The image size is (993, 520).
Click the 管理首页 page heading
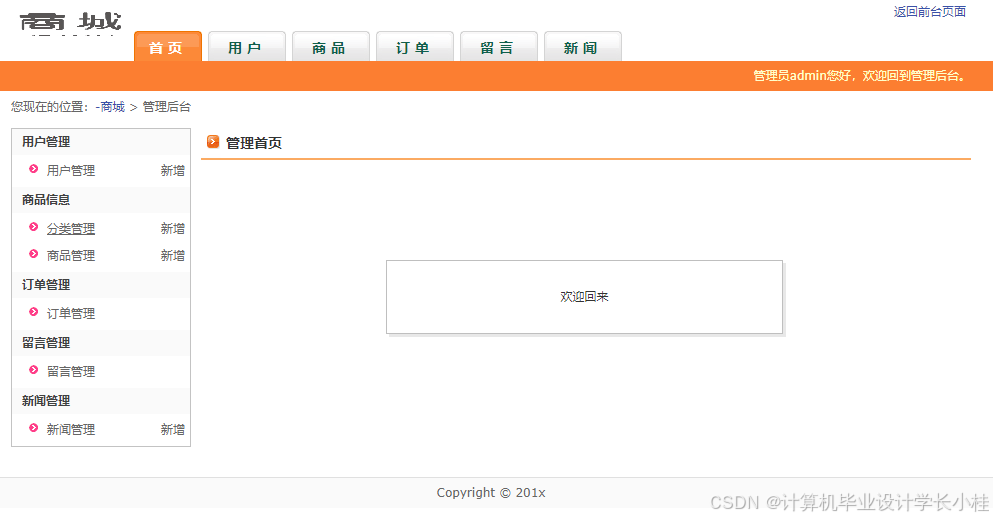[254, 143]
